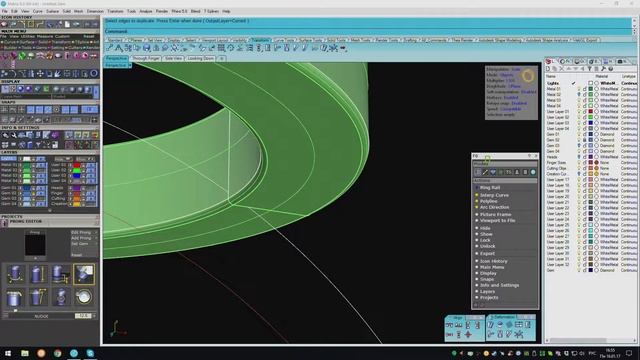
Task: Open the Curve menu in the menu bar
Action: pos(38,11)
